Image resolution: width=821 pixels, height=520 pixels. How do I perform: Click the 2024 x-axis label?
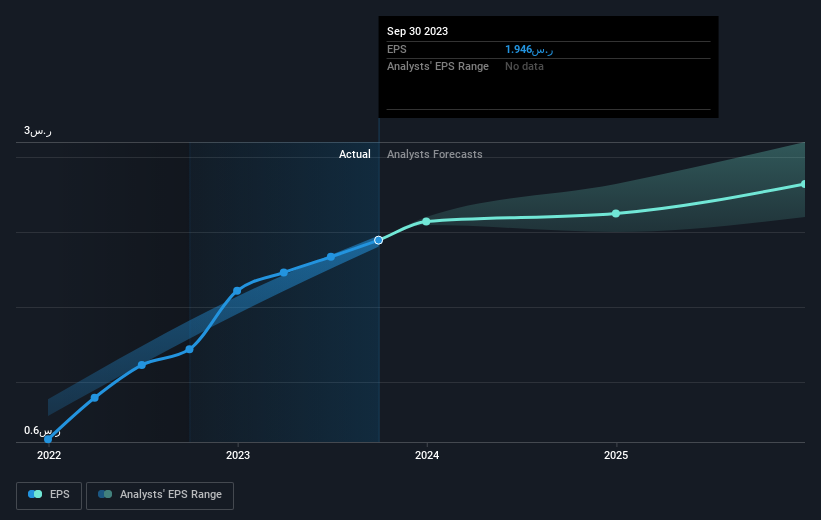(427, 455)
